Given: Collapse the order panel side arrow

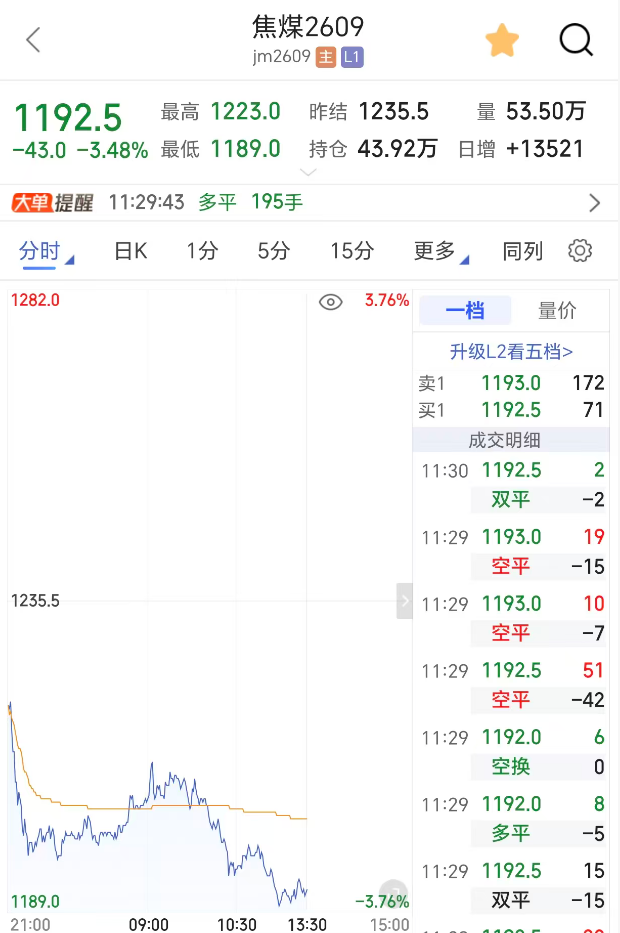Looking at the screenshot, I should (x=405, y=601).
